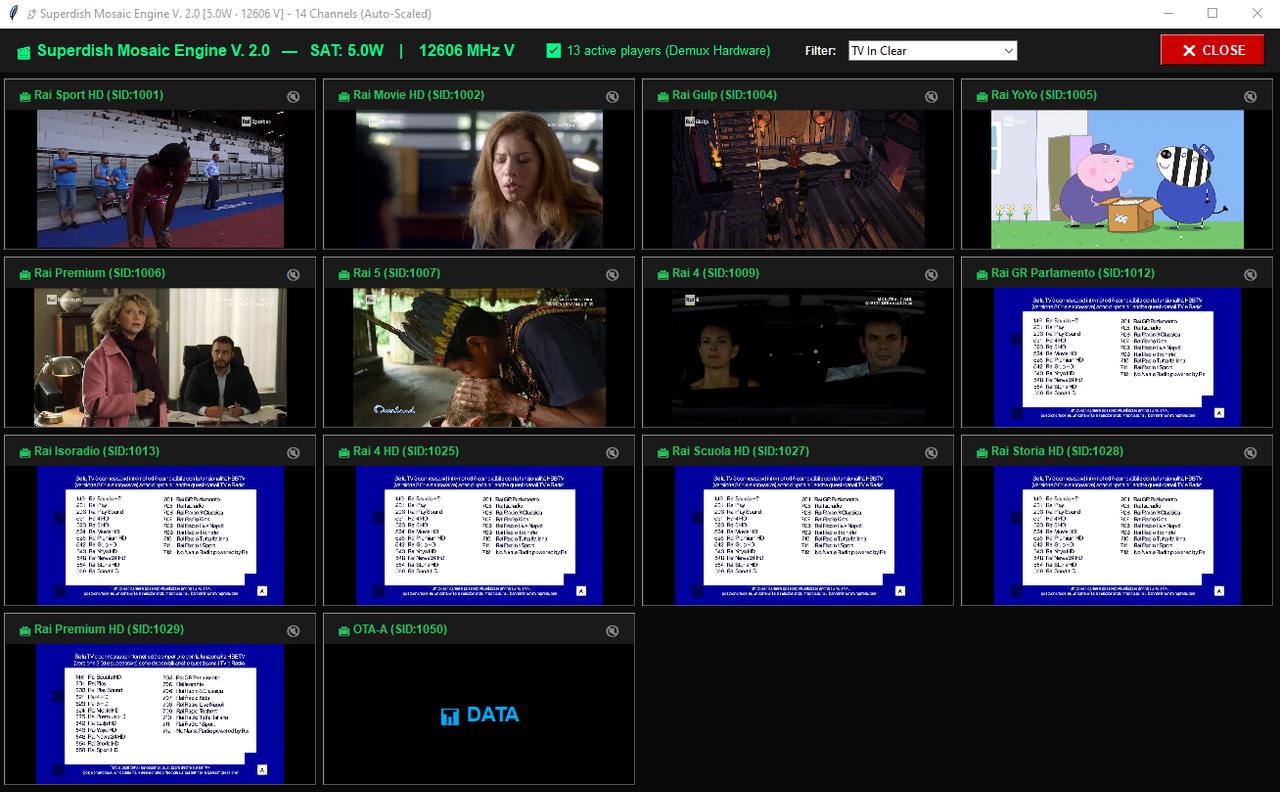Click the "12606 MHz V" frequency text
1280x792 pixels.
pyautogui.click(x=467, y=50)
